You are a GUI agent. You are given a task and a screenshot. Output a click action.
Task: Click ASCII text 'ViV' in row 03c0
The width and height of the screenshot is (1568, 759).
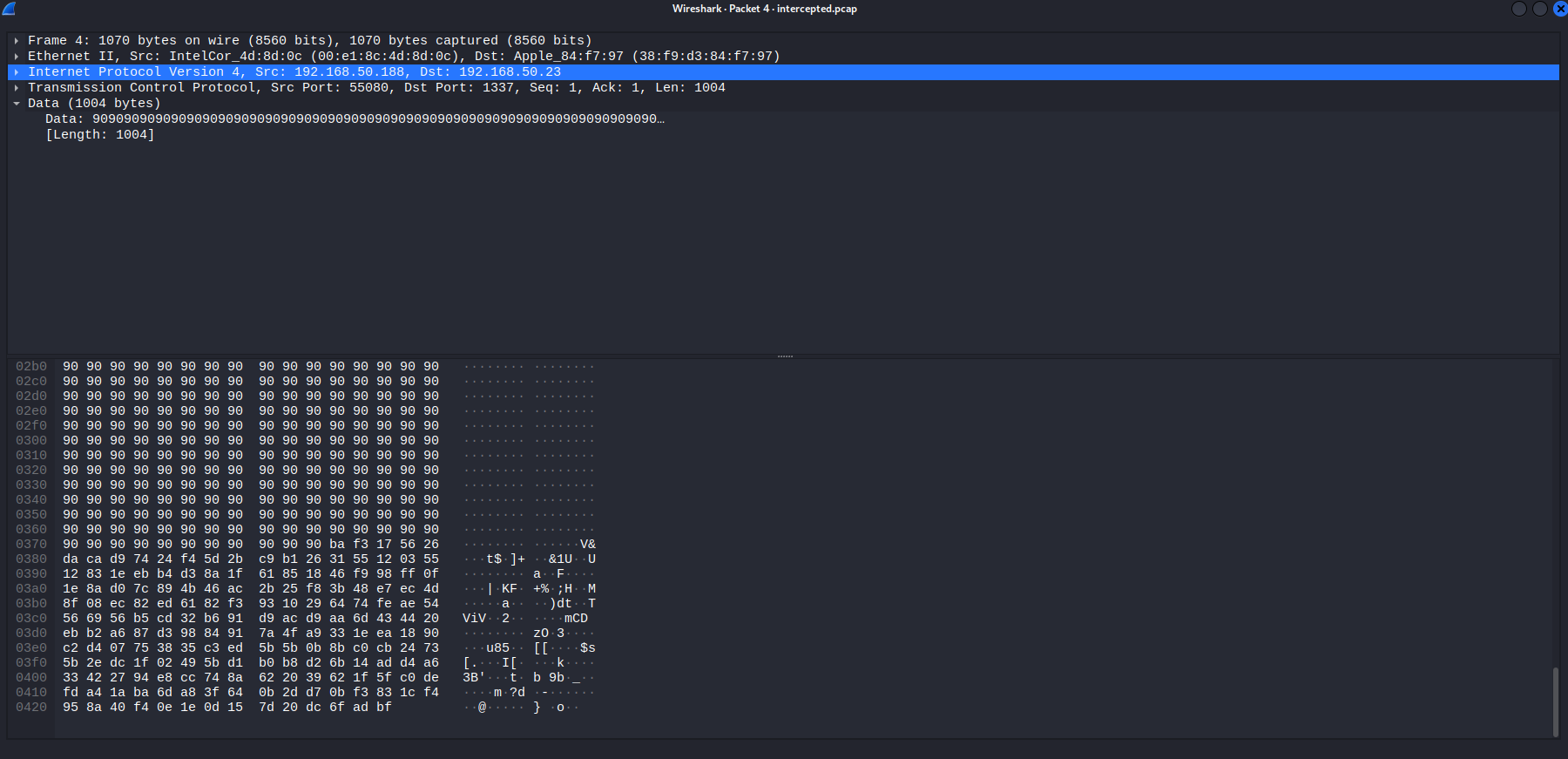tap(474, 619)
